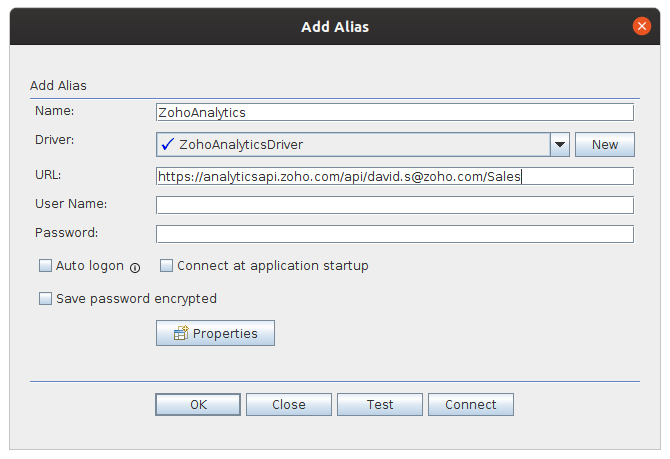Click the Auto logon info icon
Screen dimensions: 670x459
(135, 267)
